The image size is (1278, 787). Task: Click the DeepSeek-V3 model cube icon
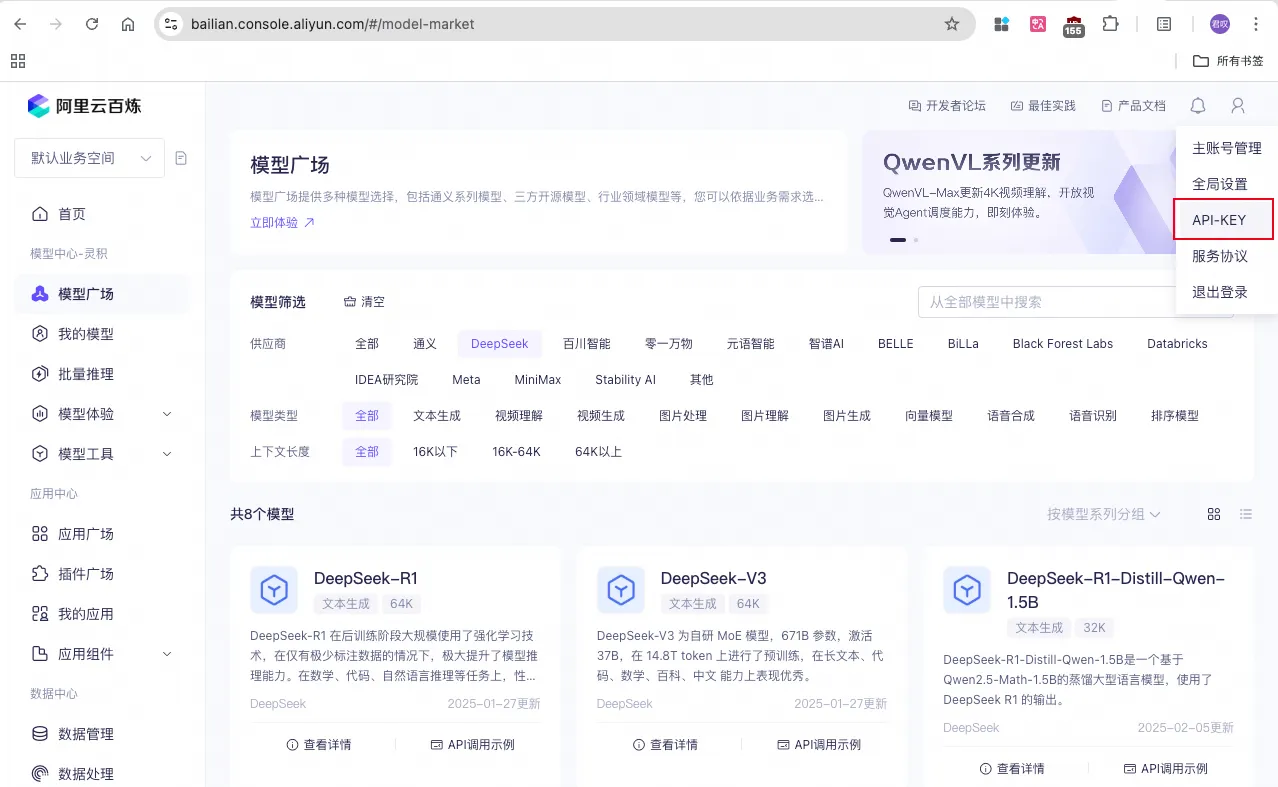coord(621,590)
